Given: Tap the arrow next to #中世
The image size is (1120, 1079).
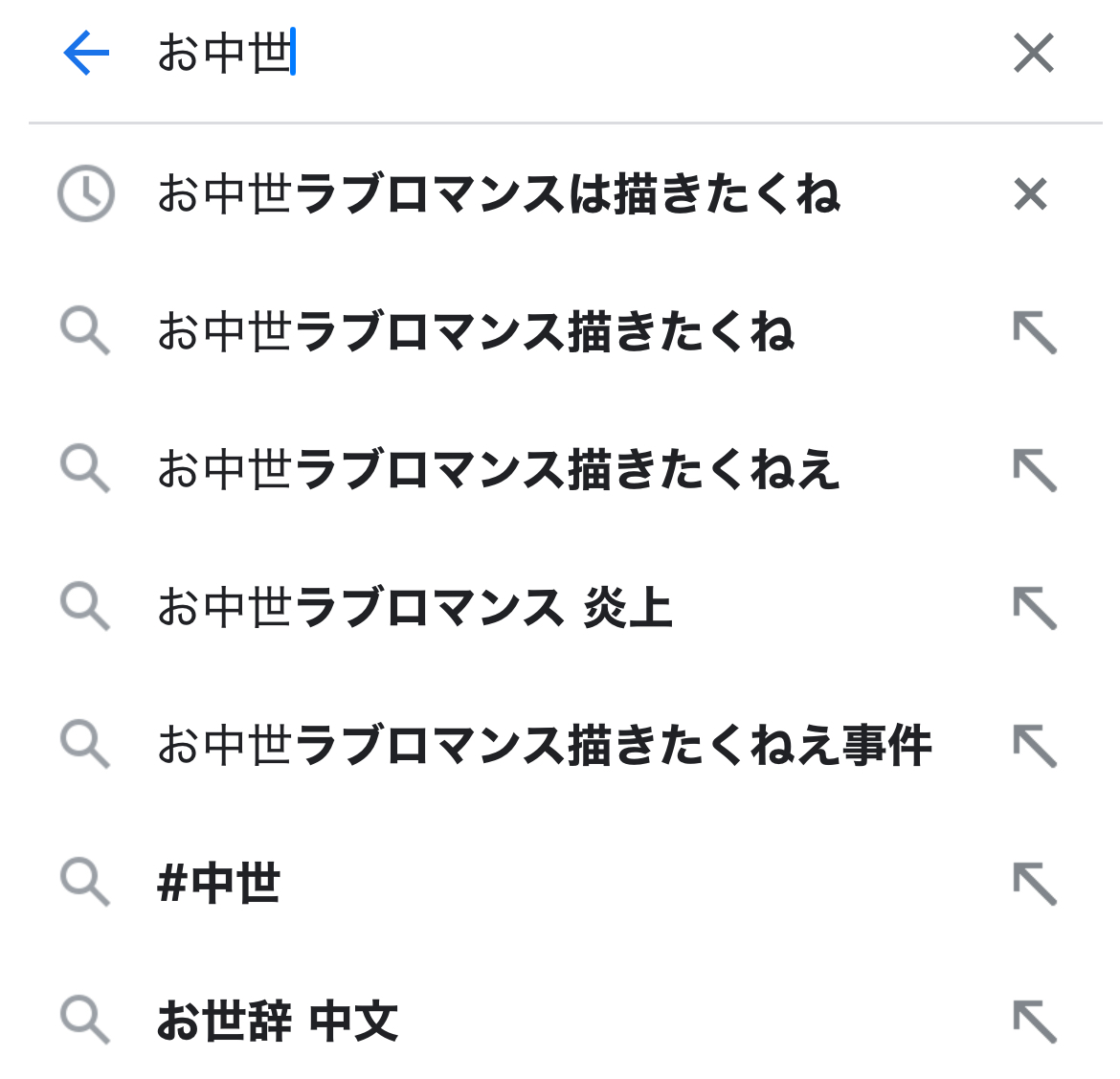Looking at the screenshot, I should (x=1034, y=885).
